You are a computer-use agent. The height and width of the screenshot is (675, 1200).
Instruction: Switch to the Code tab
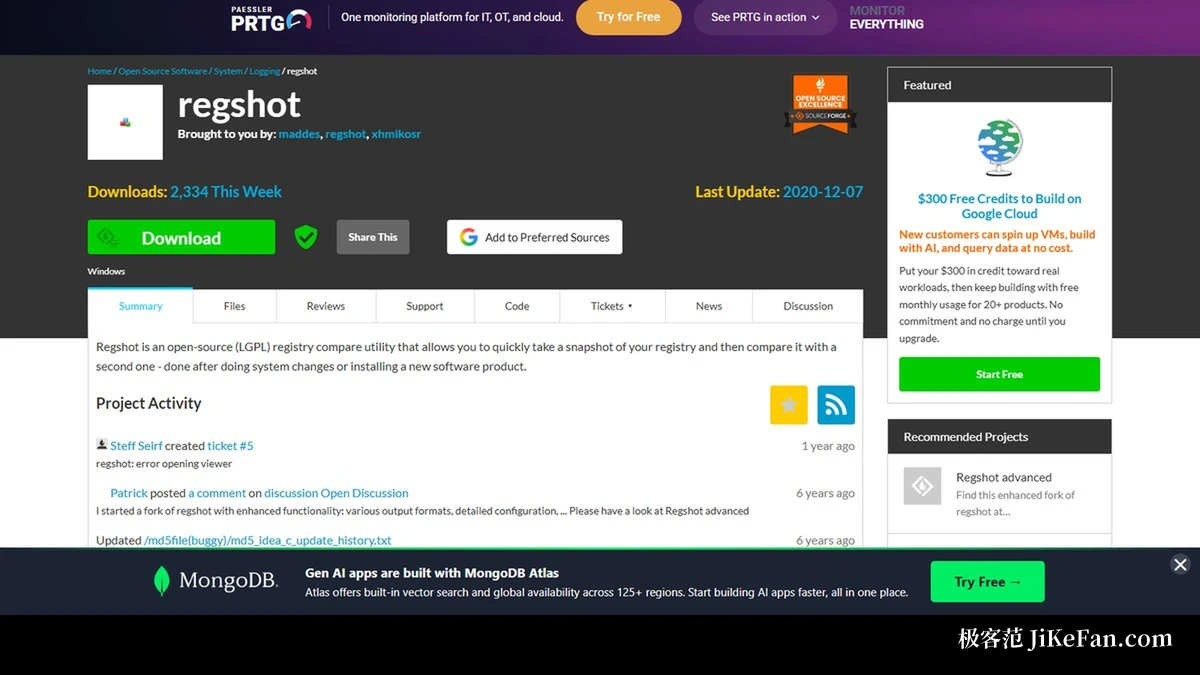pyautogui.click(x=517, y=306)
